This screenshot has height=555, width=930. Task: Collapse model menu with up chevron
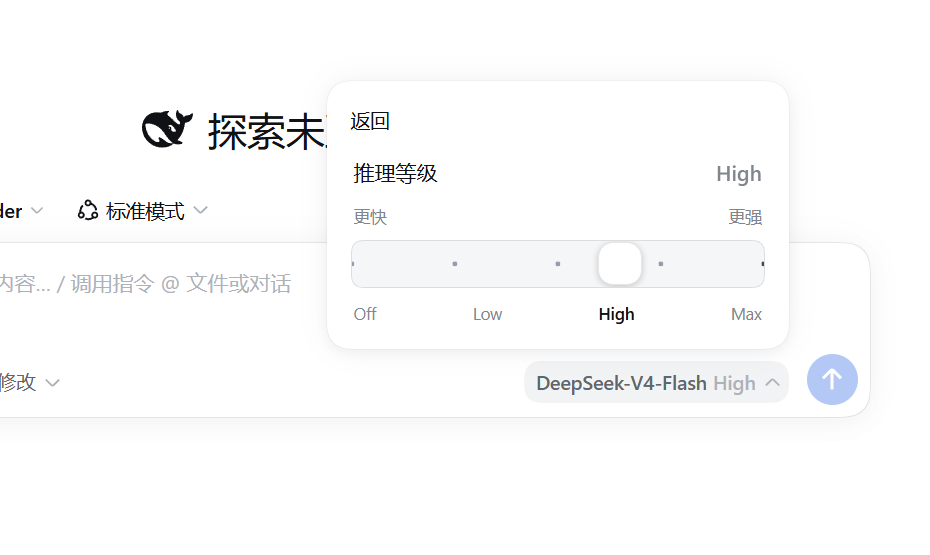[772, 382]
